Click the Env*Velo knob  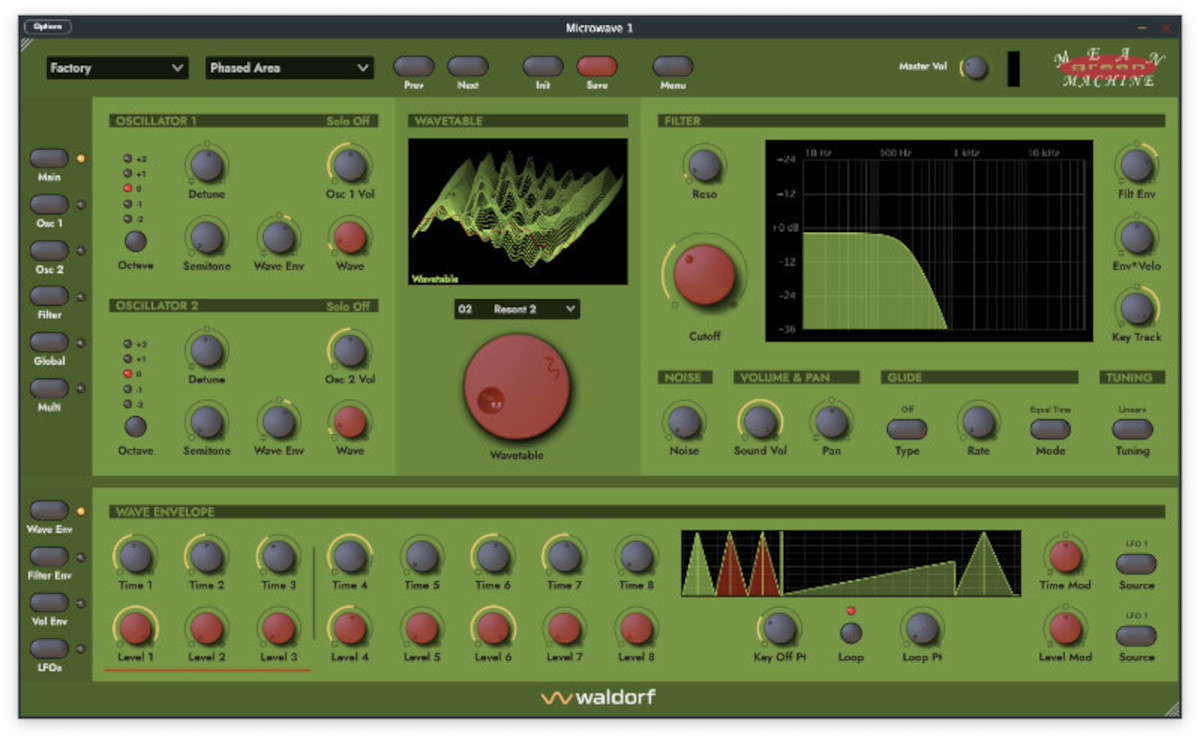[1136, 237]
